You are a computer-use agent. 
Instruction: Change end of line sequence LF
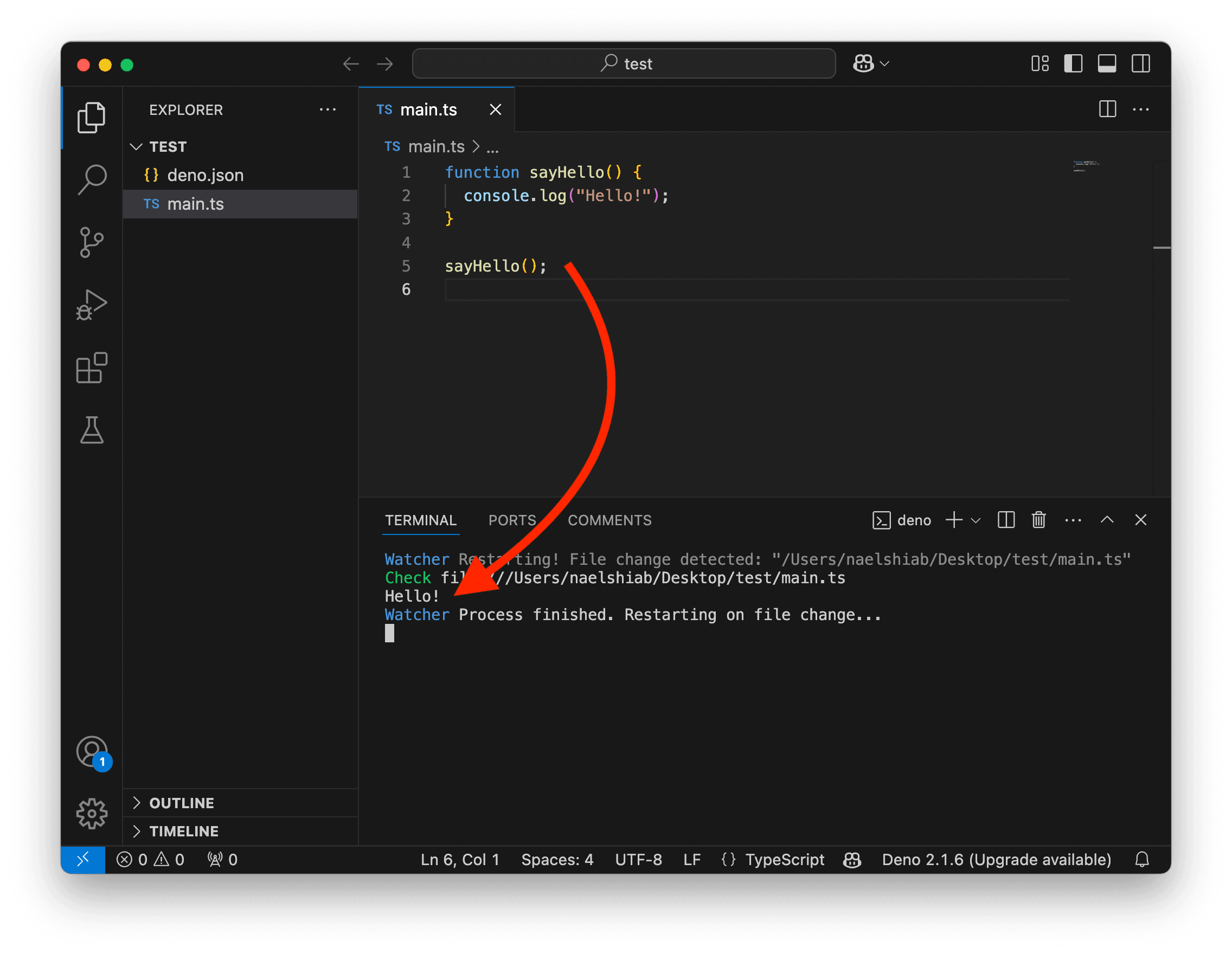(691, 859)
